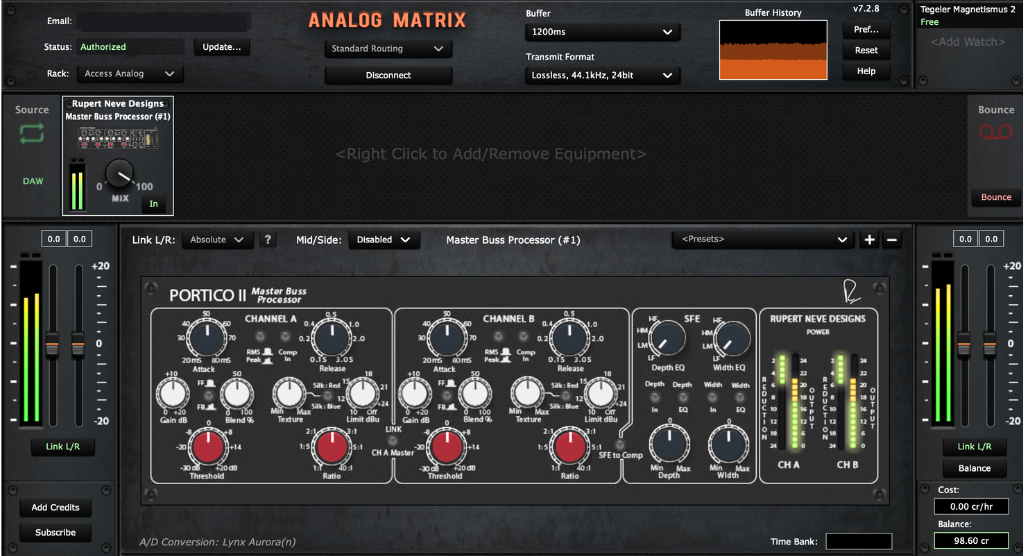Open the Transmit Format dropdown
This screenshot has width=1024, height=556.
[x=602, y=75]
